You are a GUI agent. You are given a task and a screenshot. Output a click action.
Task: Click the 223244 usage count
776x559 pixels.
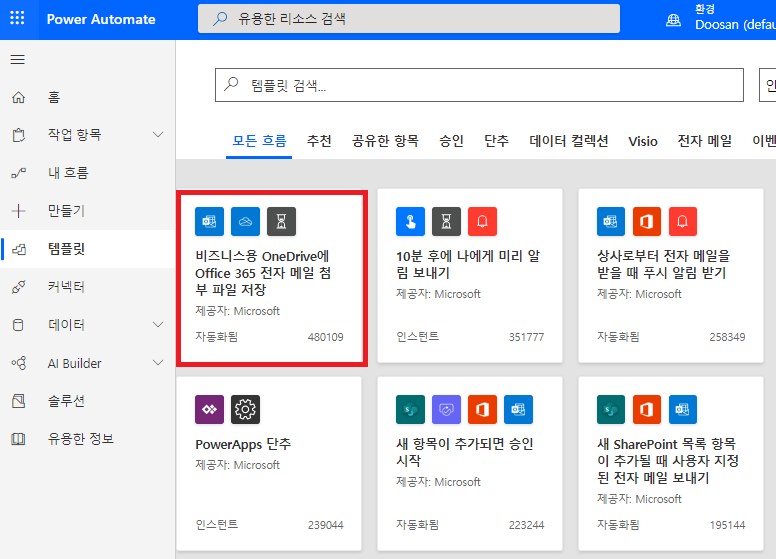(526, 525)
